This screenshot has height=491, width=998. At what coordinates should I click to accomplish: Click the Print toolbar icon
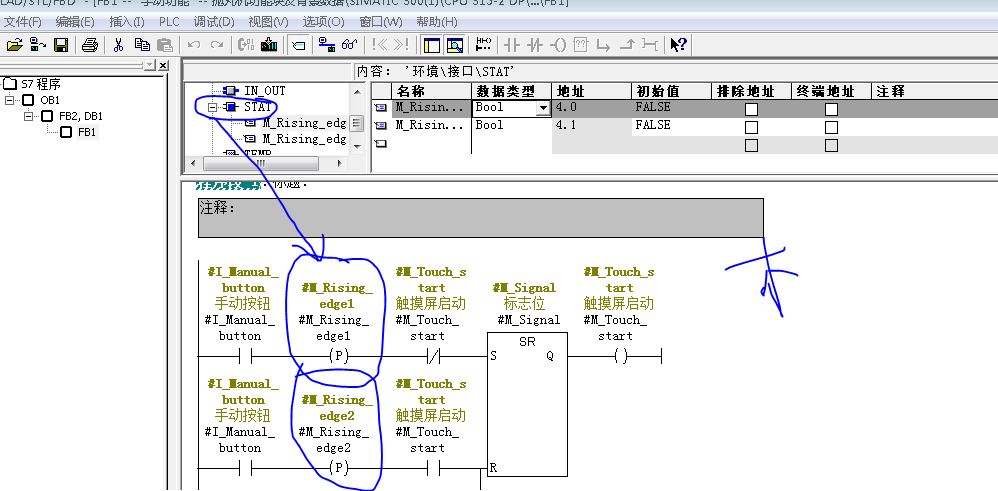(90, 45)
